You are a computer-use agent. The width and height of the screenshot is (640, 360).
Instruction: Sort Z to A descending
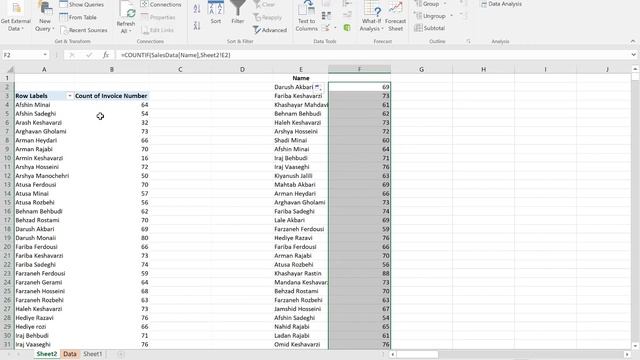(x=197, y=25)
